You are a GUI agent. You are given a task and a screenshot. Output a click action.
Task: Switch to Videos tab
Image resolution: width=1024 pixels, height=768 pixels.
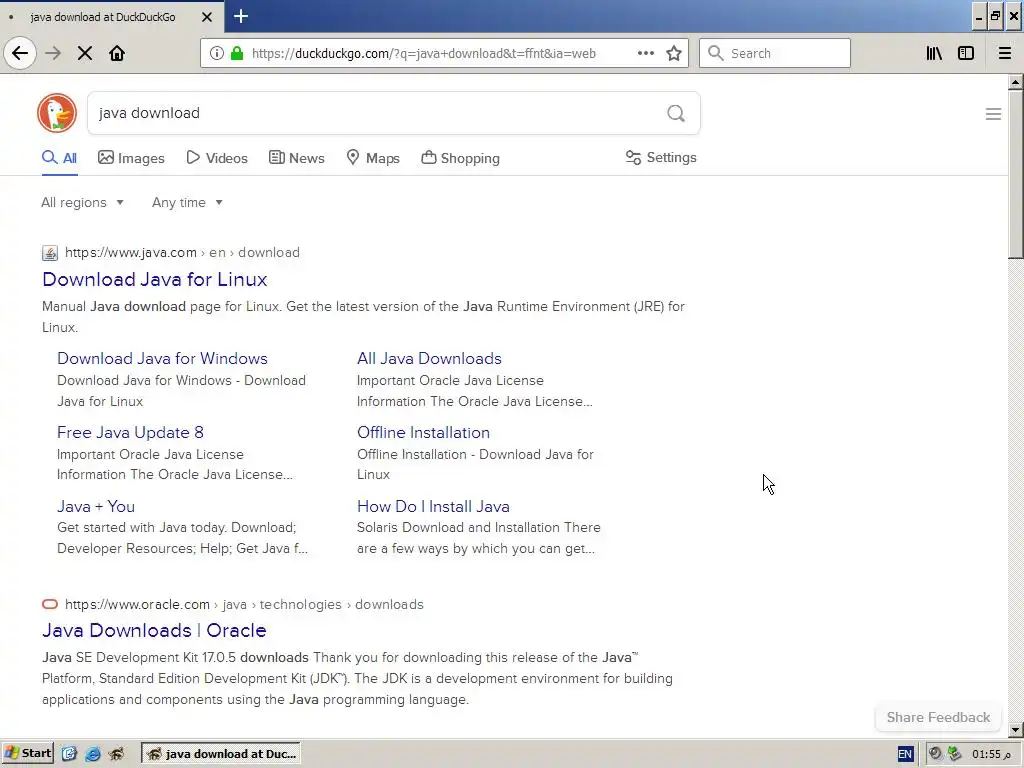(217, 158)
